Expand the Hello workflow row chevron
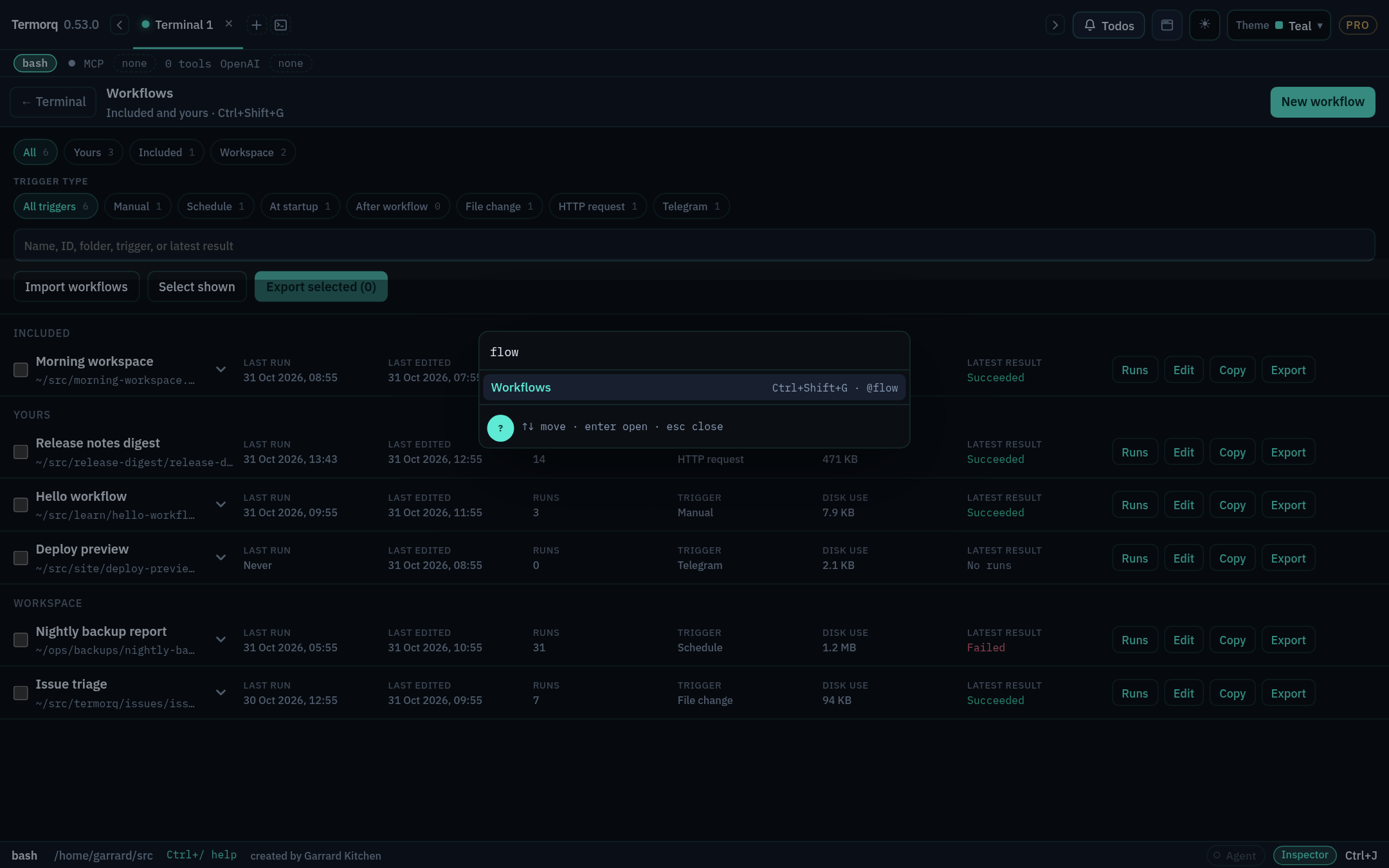Screen dimensions: 1389x868 click(x=221, y=505)
